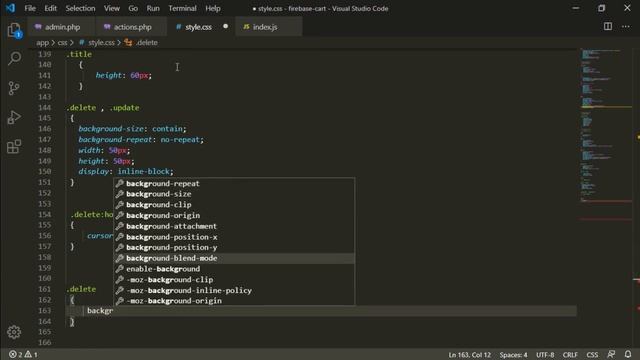Select background-origin suggestion

tap(234, 215)
